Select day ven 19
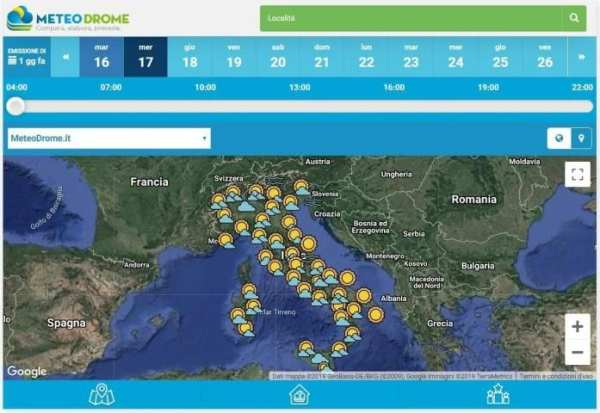The width and height of the screenshot is (600, 413). [234, 57]
